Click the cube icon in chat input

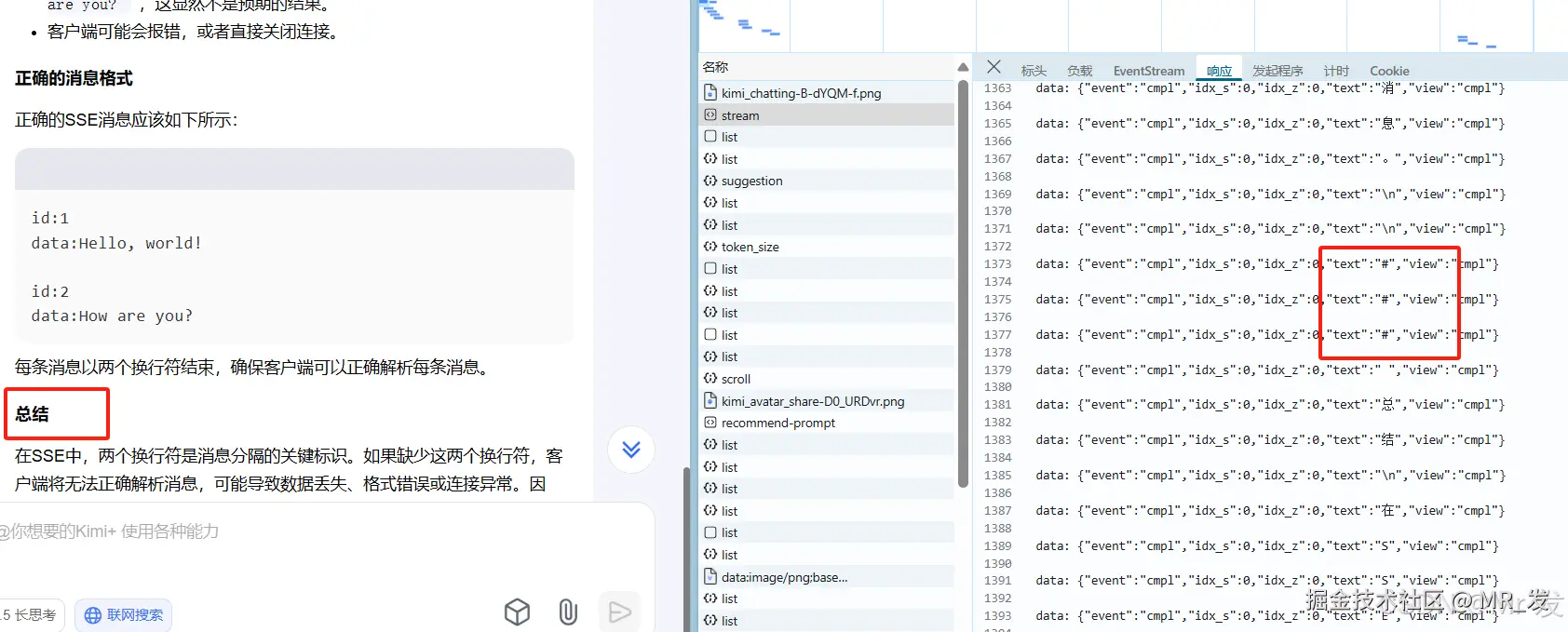(x=518, y=612)
